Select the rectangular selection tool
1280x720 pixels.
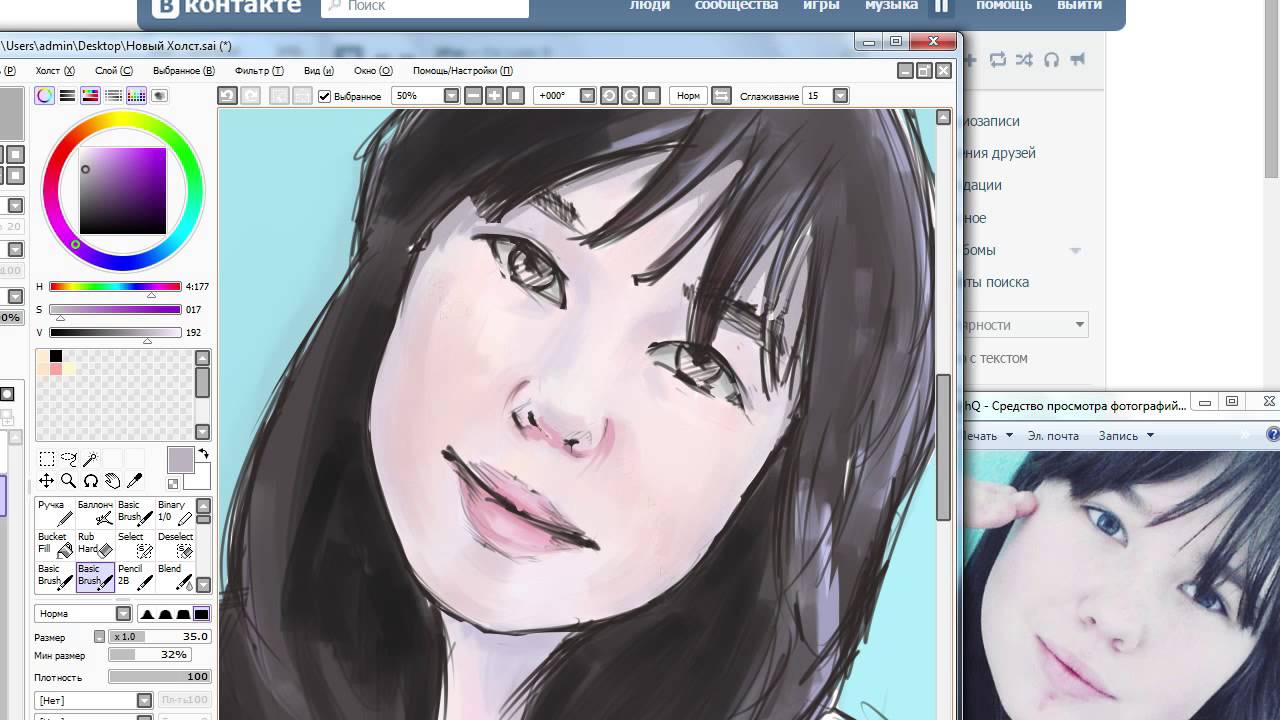pos(47,459)
